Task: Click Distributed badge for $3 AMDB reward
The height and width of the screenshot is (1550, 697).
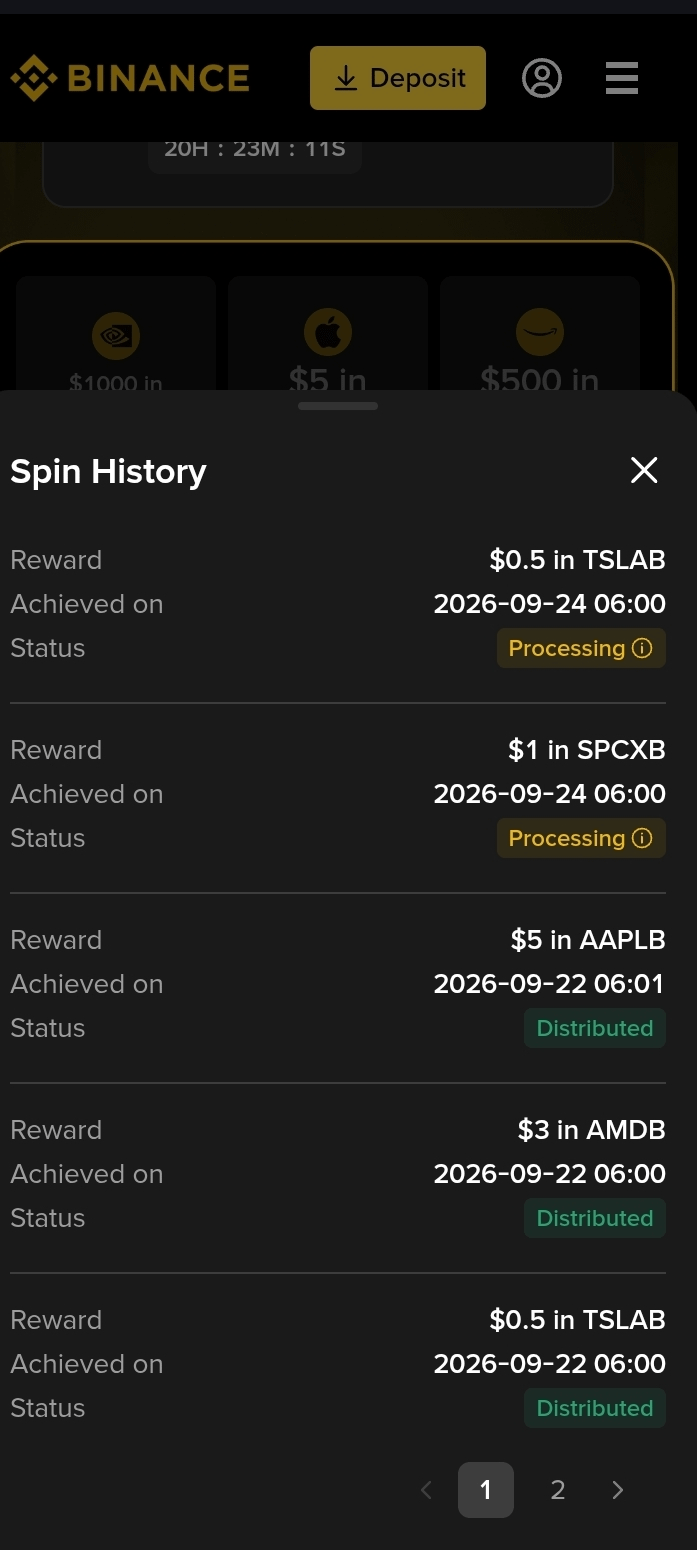Action: [595, 1218]
